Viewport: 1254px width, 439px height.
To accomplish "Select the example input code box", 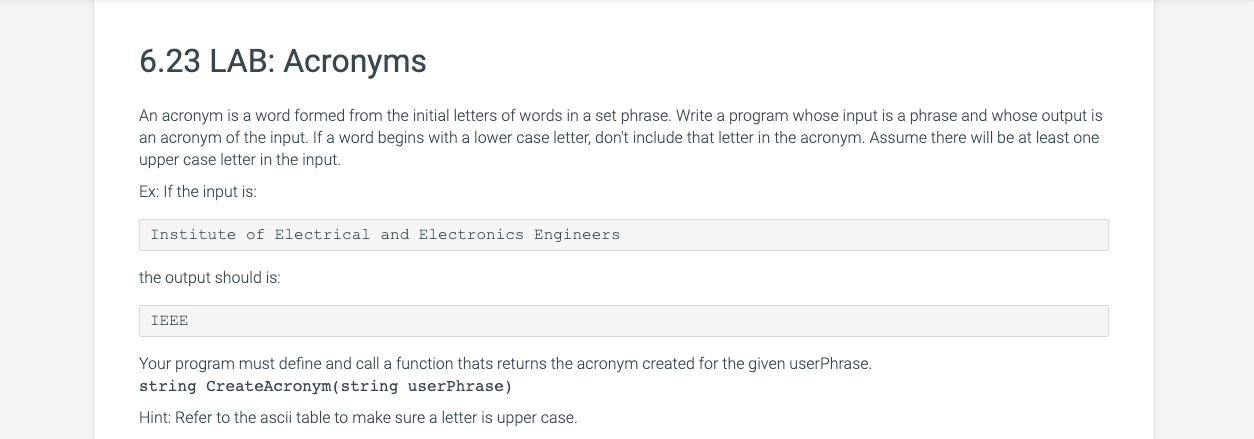I will click(x=623, y=235).
